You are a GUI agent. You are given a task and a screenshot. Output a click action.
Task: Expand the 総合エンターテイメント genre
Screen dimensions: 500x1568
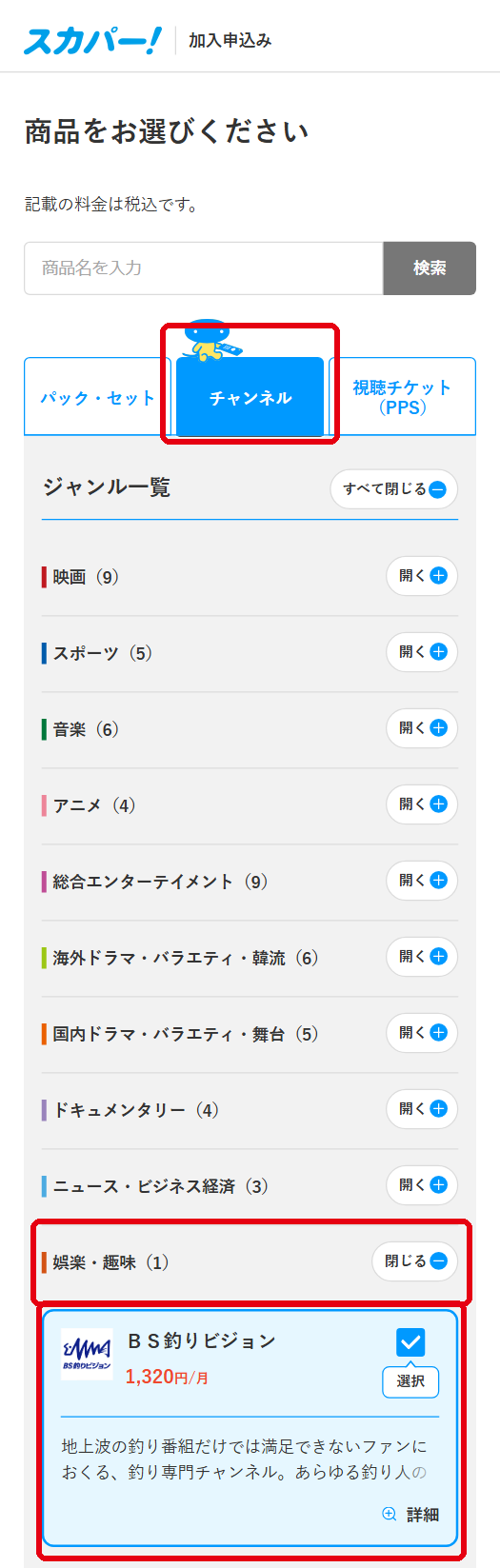[422, 881]
